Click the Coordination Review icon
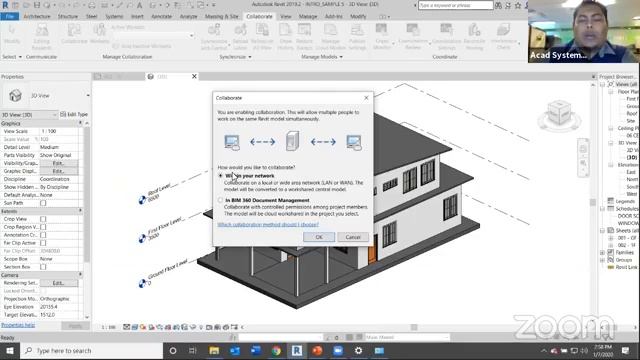 (x=413, y=30)
